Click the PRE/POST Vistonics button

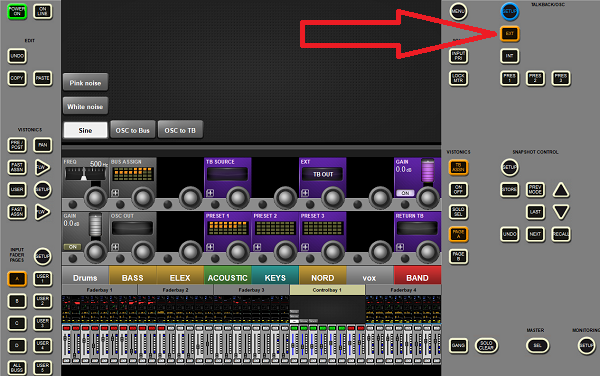point(17,145)
